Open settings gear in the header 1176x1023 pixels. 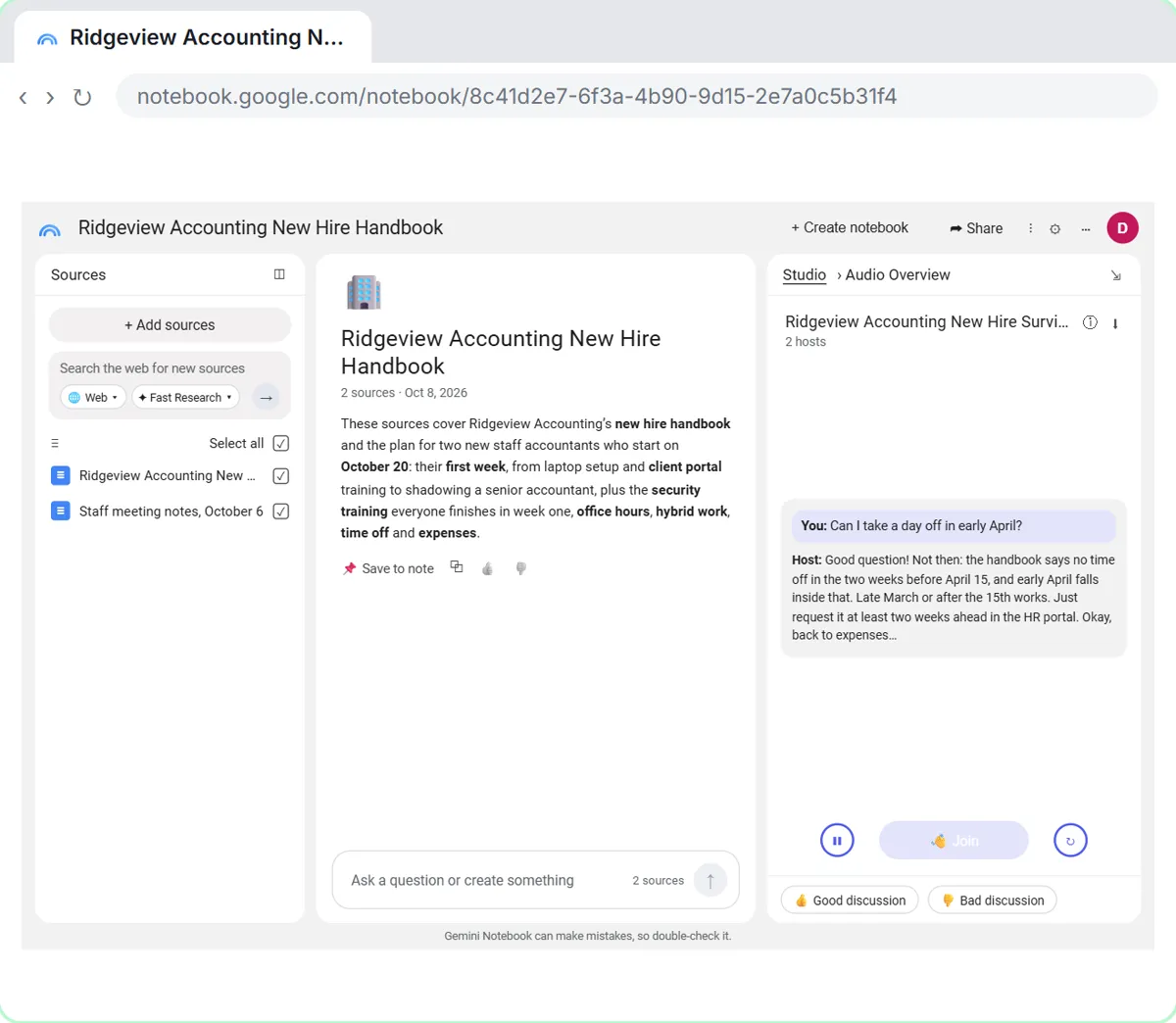point(1055,228)
